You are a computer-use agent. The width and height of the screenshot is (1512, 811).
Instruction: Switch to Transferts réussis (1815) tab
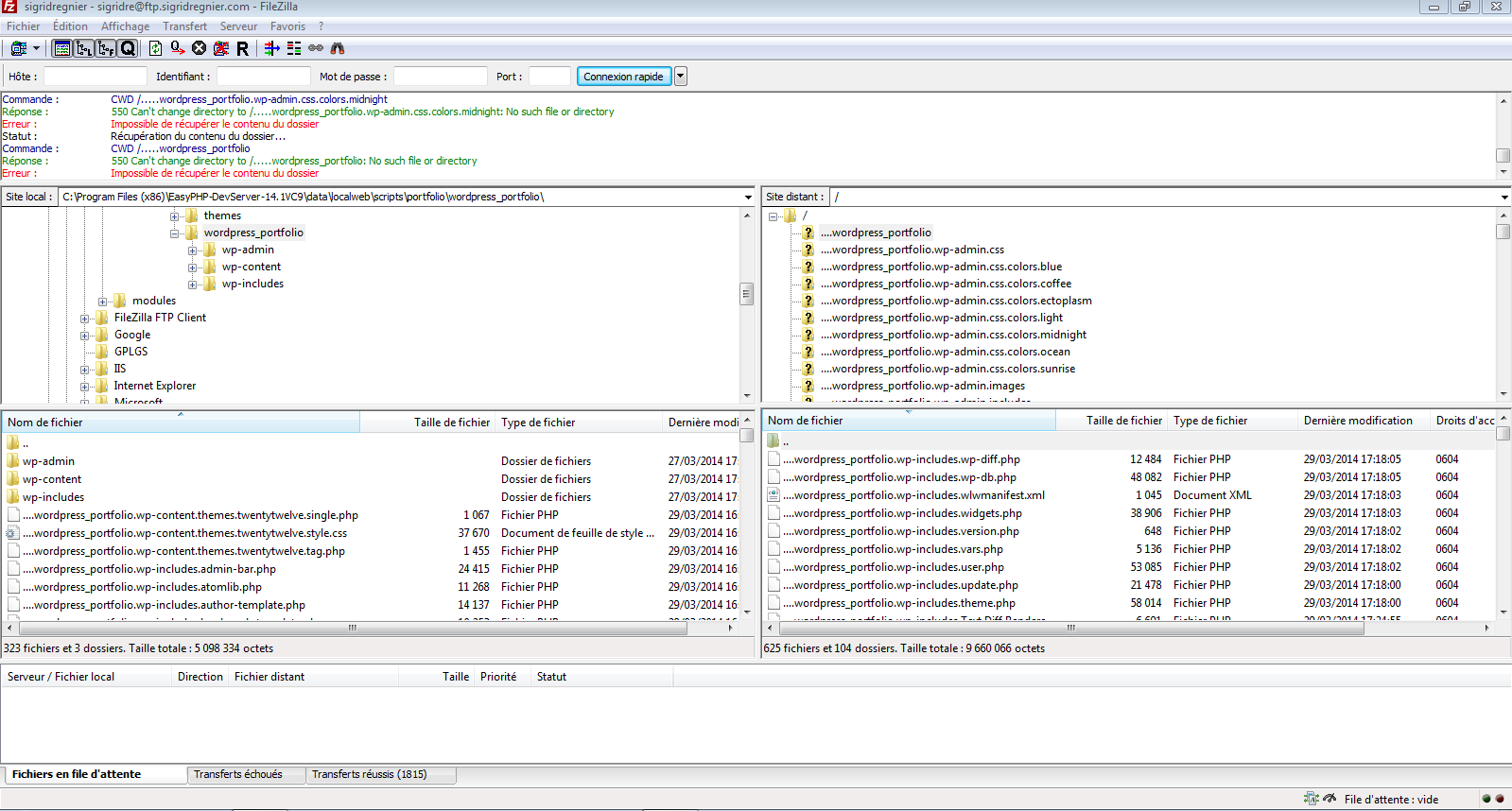point(381,774)
